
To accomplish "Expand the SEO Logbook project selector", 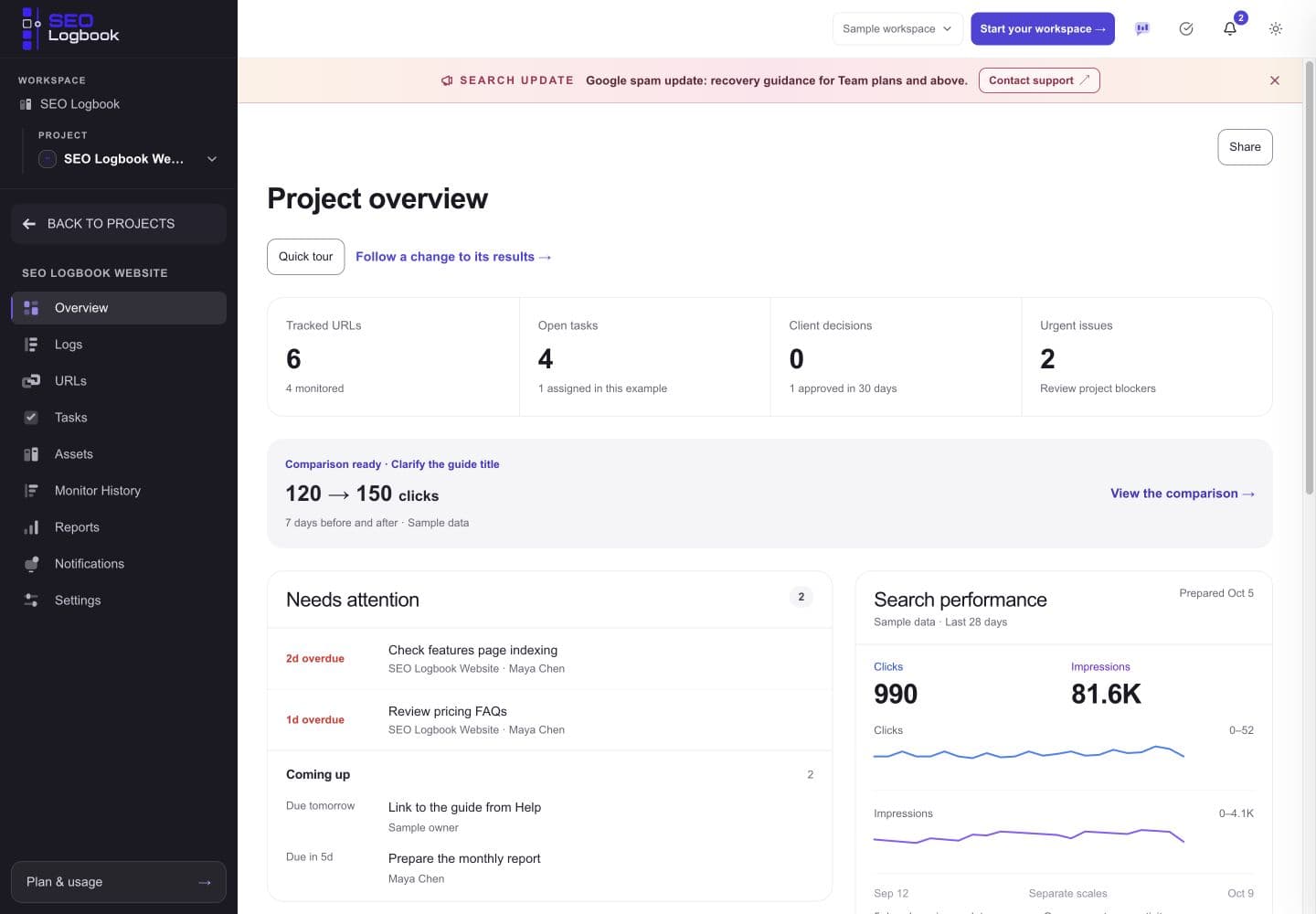I will click(x=128, y=159).
